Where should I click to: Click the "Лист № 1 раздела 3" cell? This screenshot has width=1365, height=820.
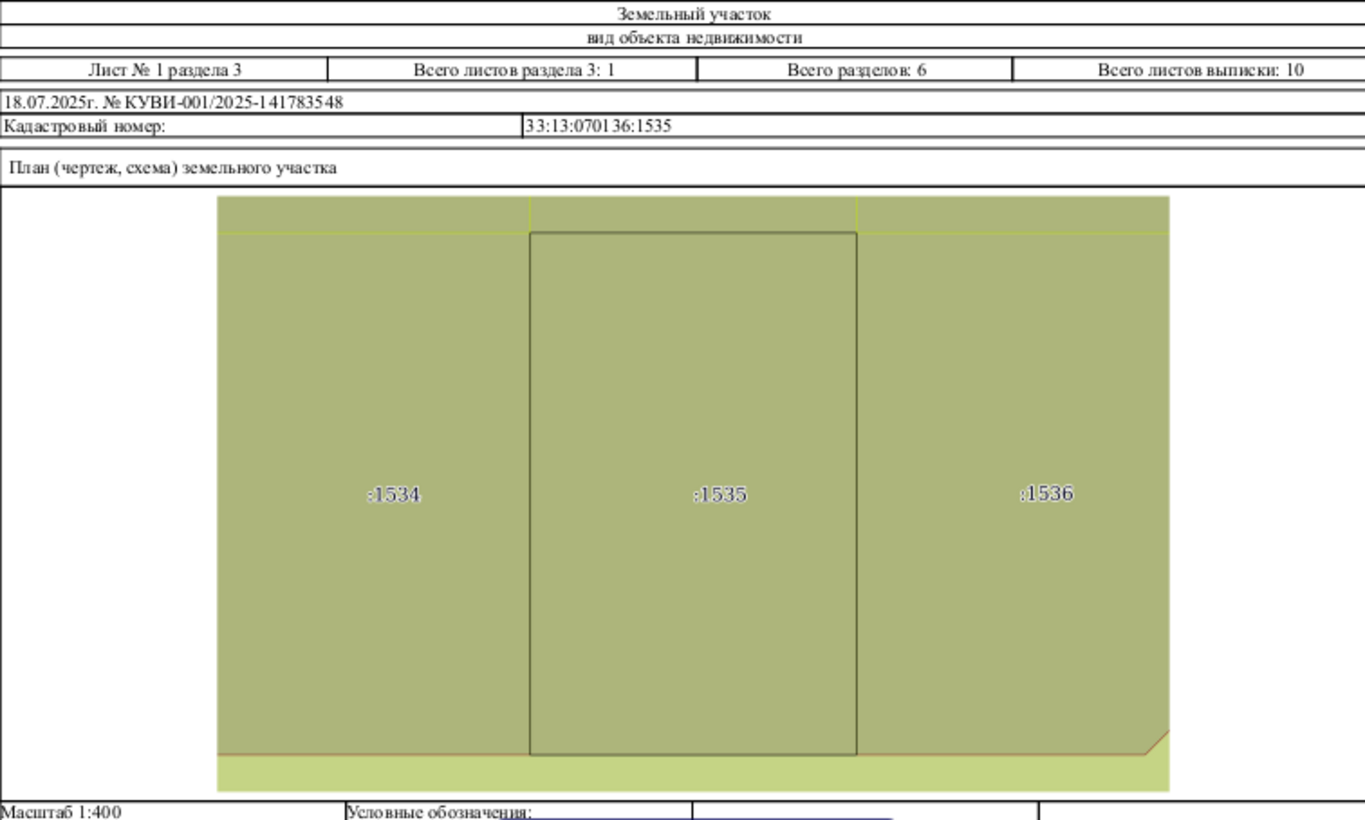pyautogui.click(x=165, y=70)
